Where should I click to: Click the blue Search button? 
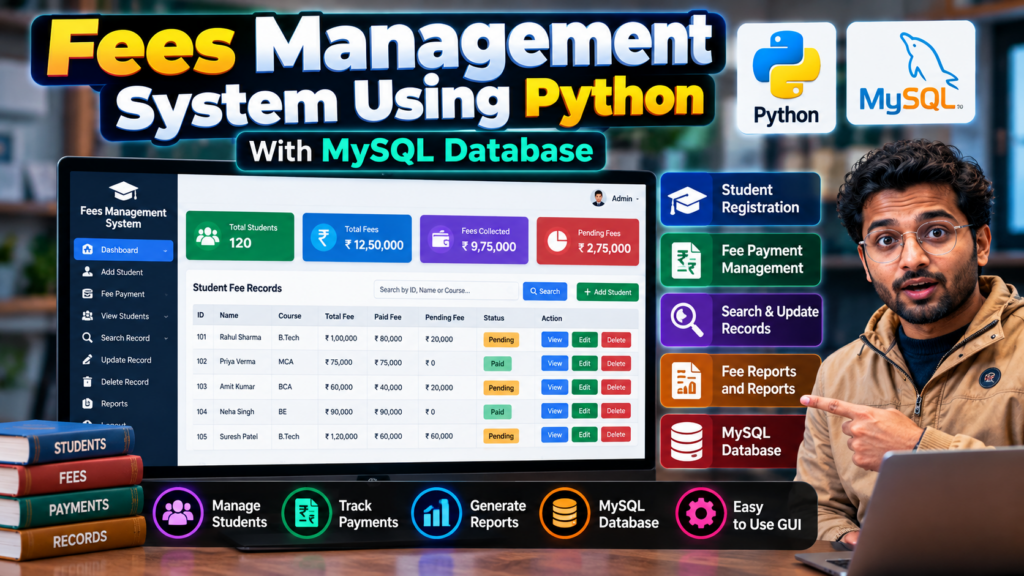point(545,291)
